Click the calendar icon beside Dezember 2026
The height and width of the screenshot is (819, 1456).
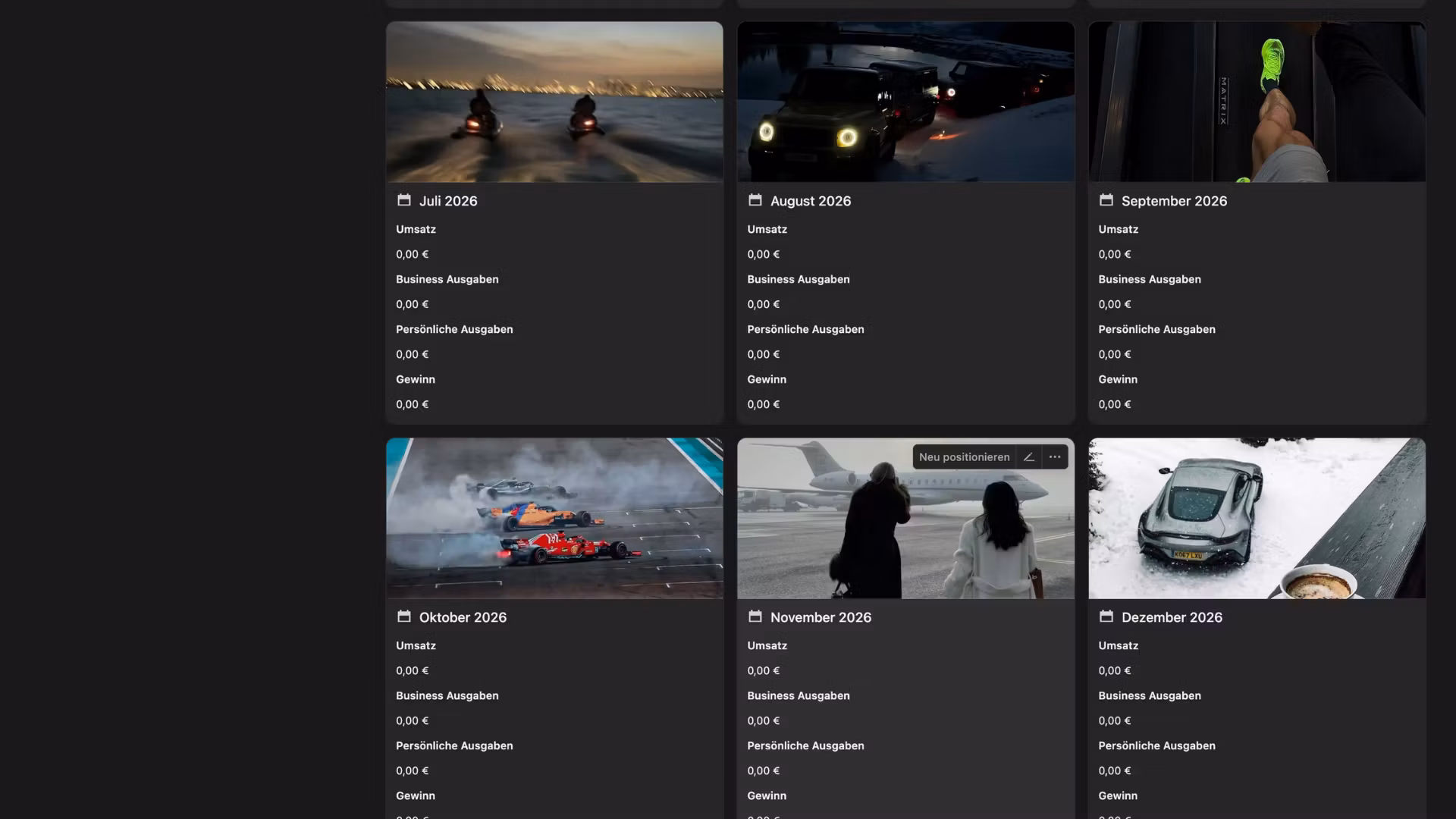1106,617
